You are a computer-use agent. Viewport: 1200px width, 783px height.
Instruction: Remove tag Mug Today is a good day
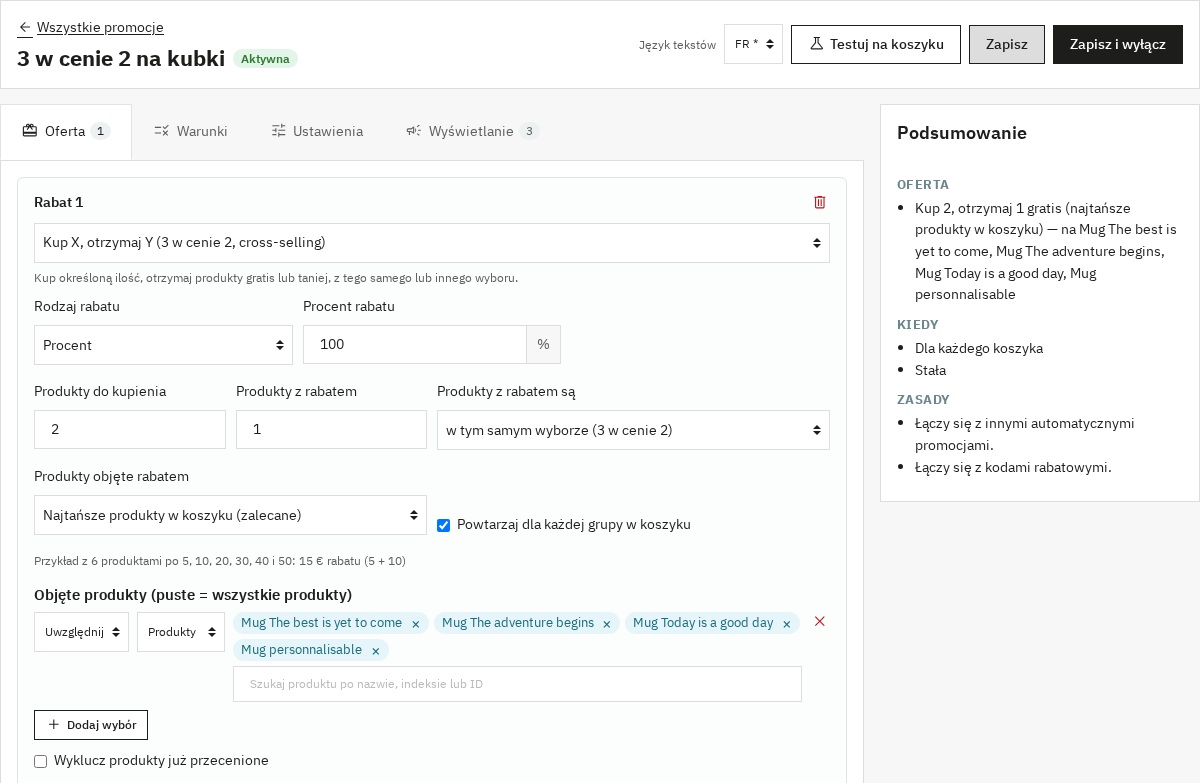click(786, 624)
